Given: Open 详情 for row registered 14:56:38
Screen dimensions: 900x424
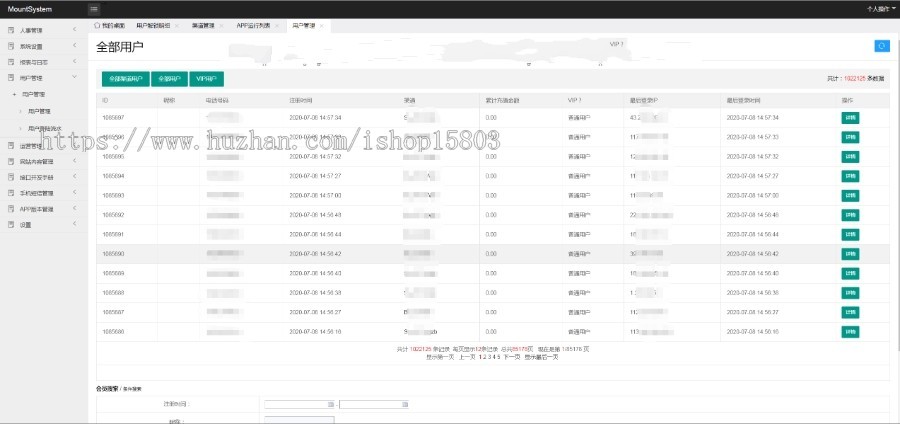Looking at the screenshot, I should 850,293.
